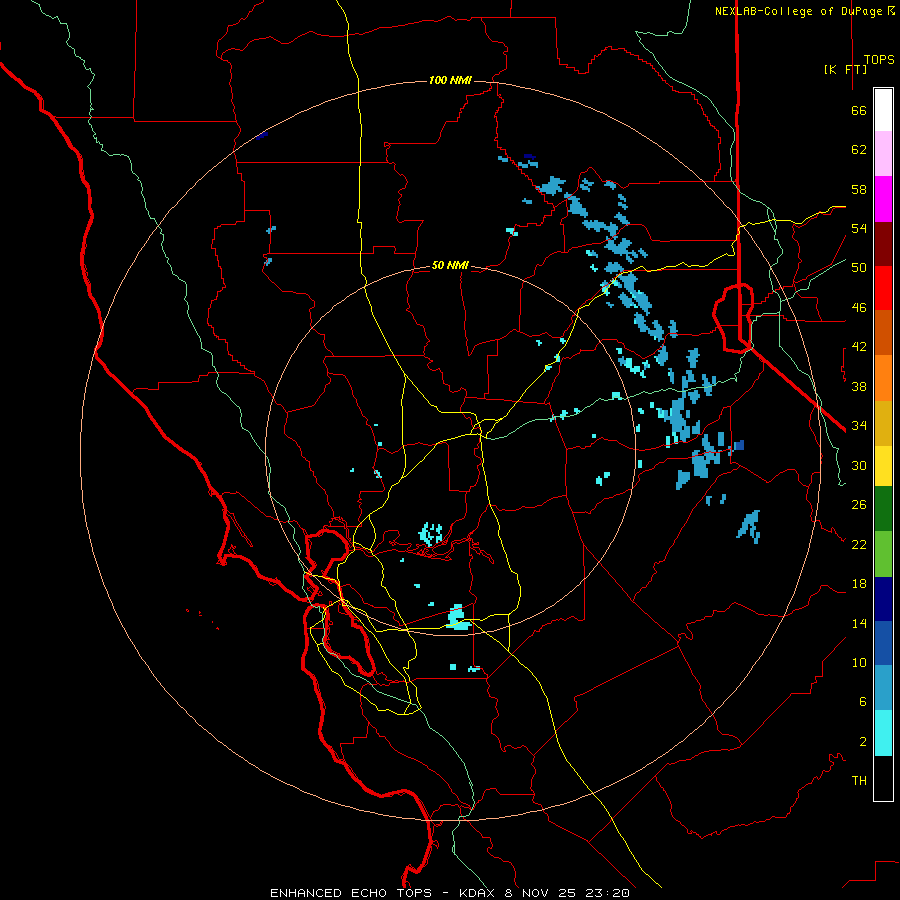
Task: Select scale value '46'
Action: tap(859, 308)
